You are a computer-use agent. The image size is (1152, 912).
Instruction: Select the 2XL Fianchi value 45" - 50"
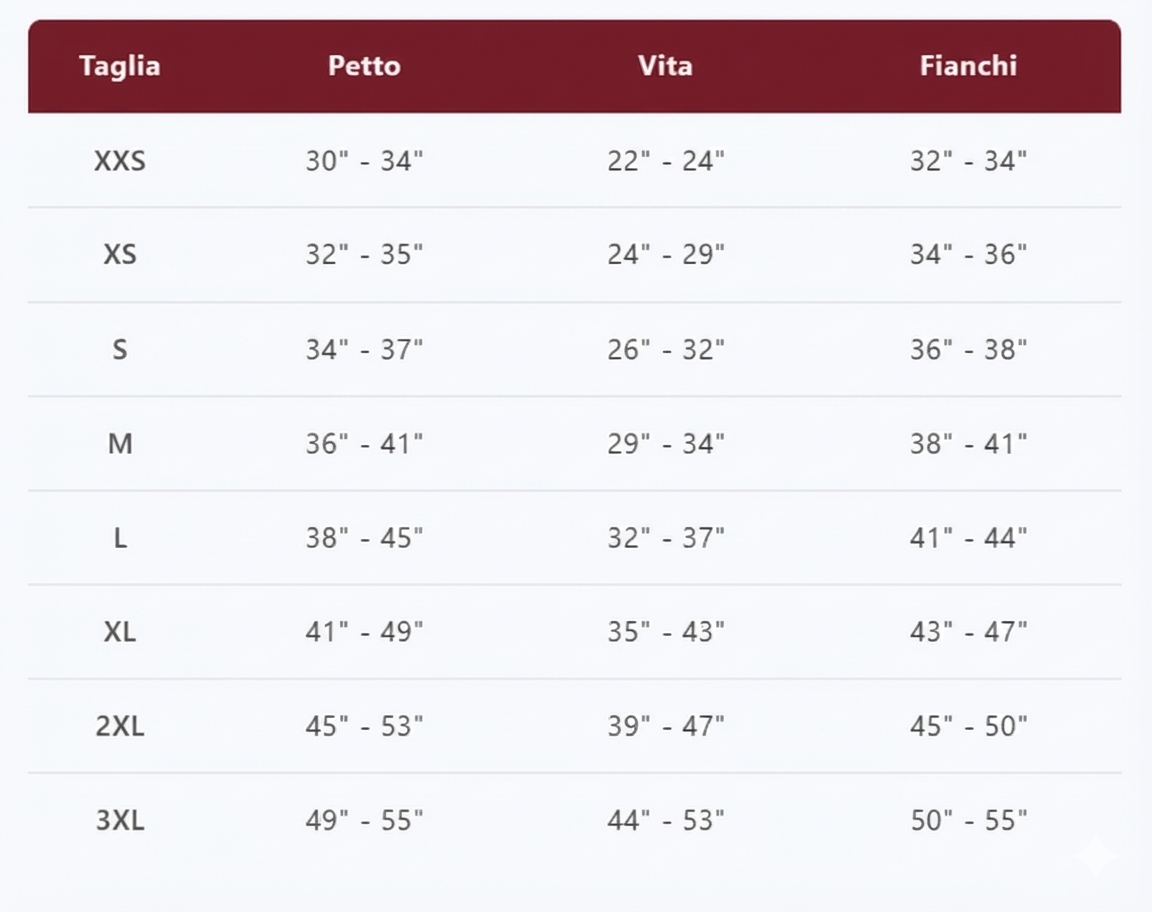tap(968, 727)
